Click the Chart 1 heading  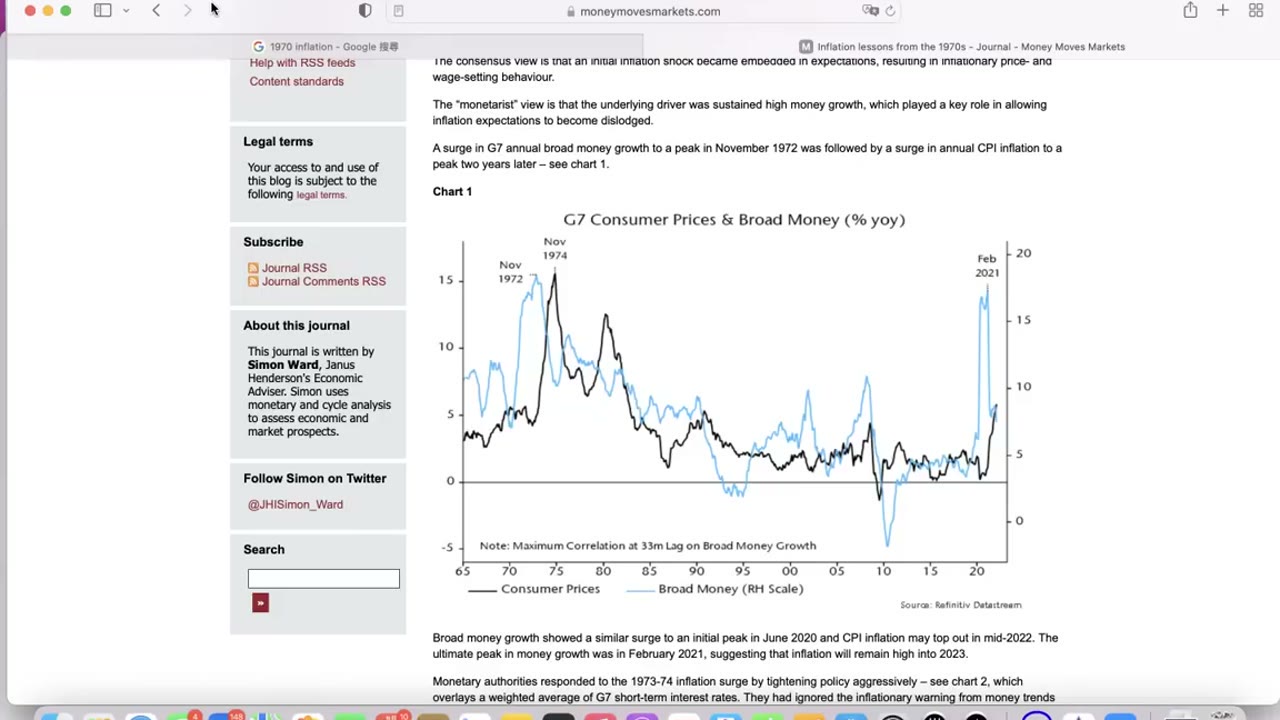452,192
